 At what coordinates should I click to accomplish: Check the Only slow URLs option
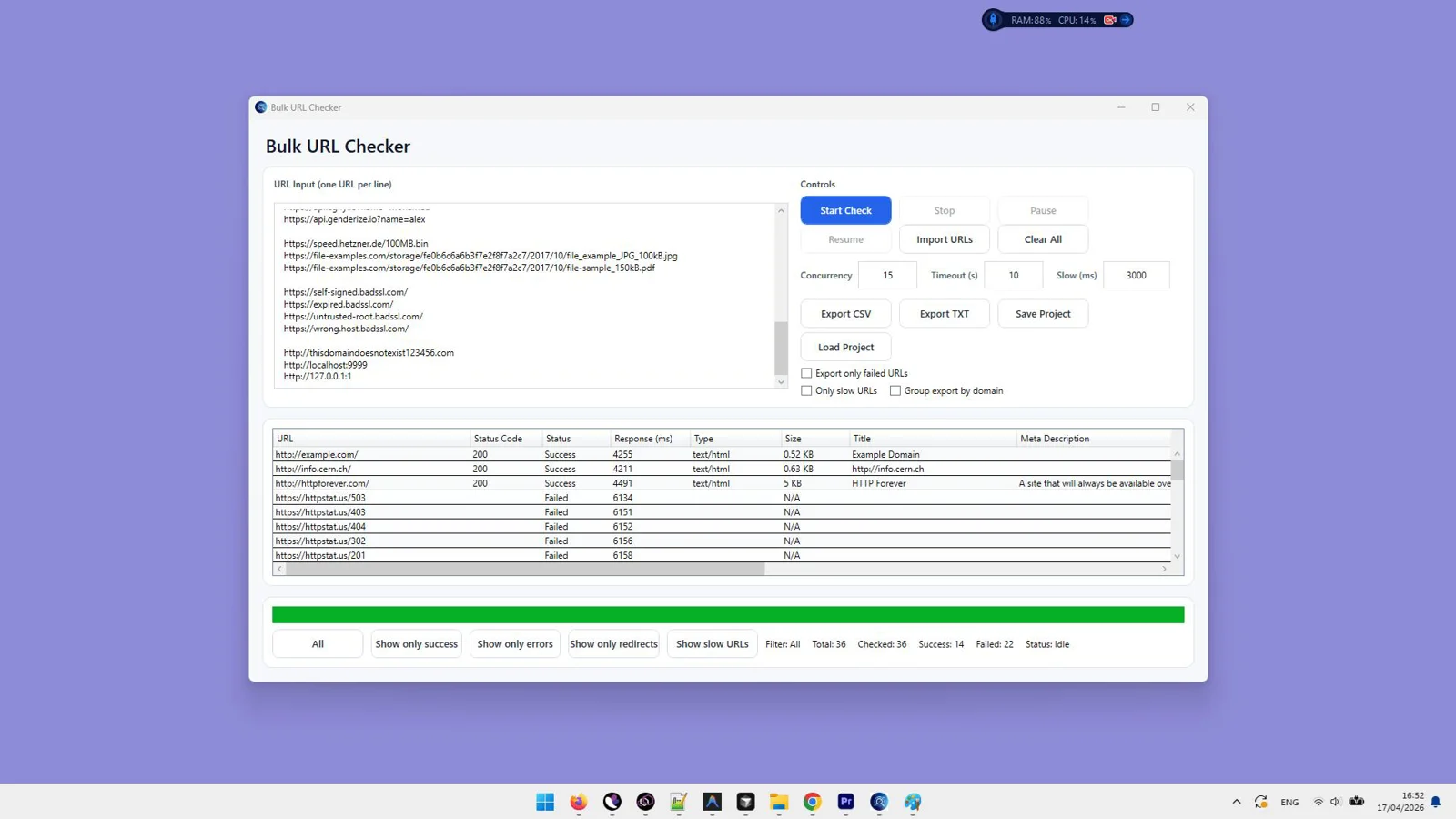[806, 391]
